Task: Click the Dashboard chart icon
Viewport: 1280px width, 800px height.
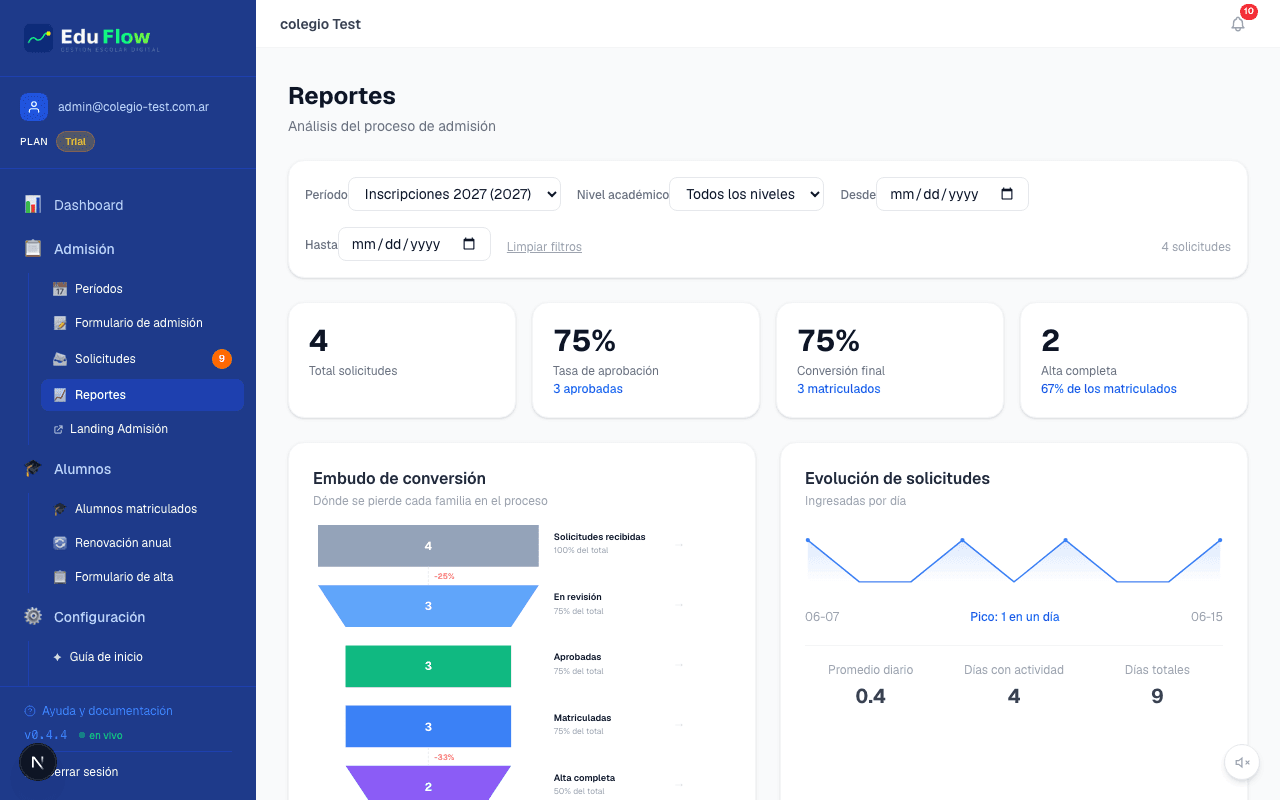Action: (x=33, y=204)
